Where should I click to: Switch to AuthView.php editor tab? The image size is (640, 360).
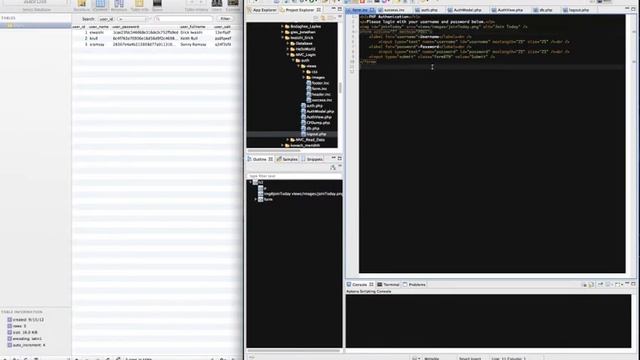click(x=507, y=10)
